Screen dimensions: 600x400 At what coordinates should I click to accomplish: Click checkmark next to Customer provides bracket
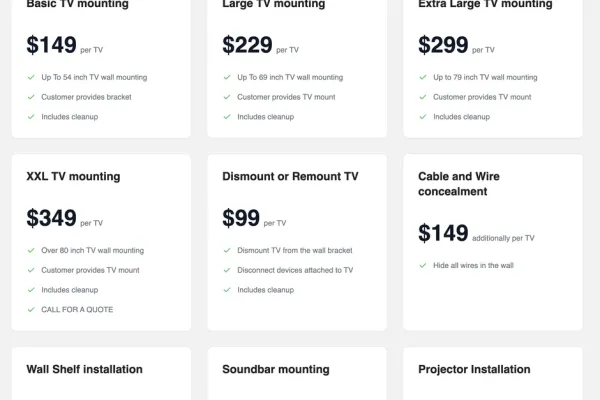(x=31, y=97)
